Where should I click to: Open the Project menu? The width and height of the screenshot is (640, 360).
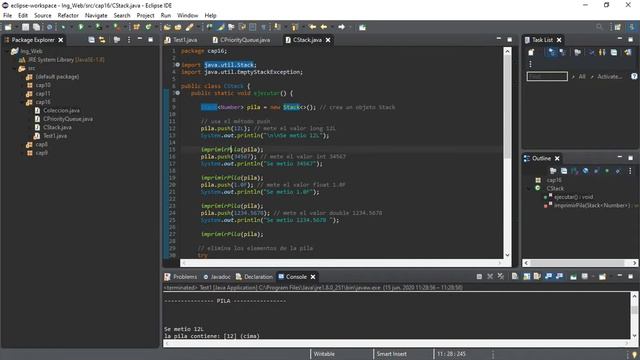click(x=145, y=16)
